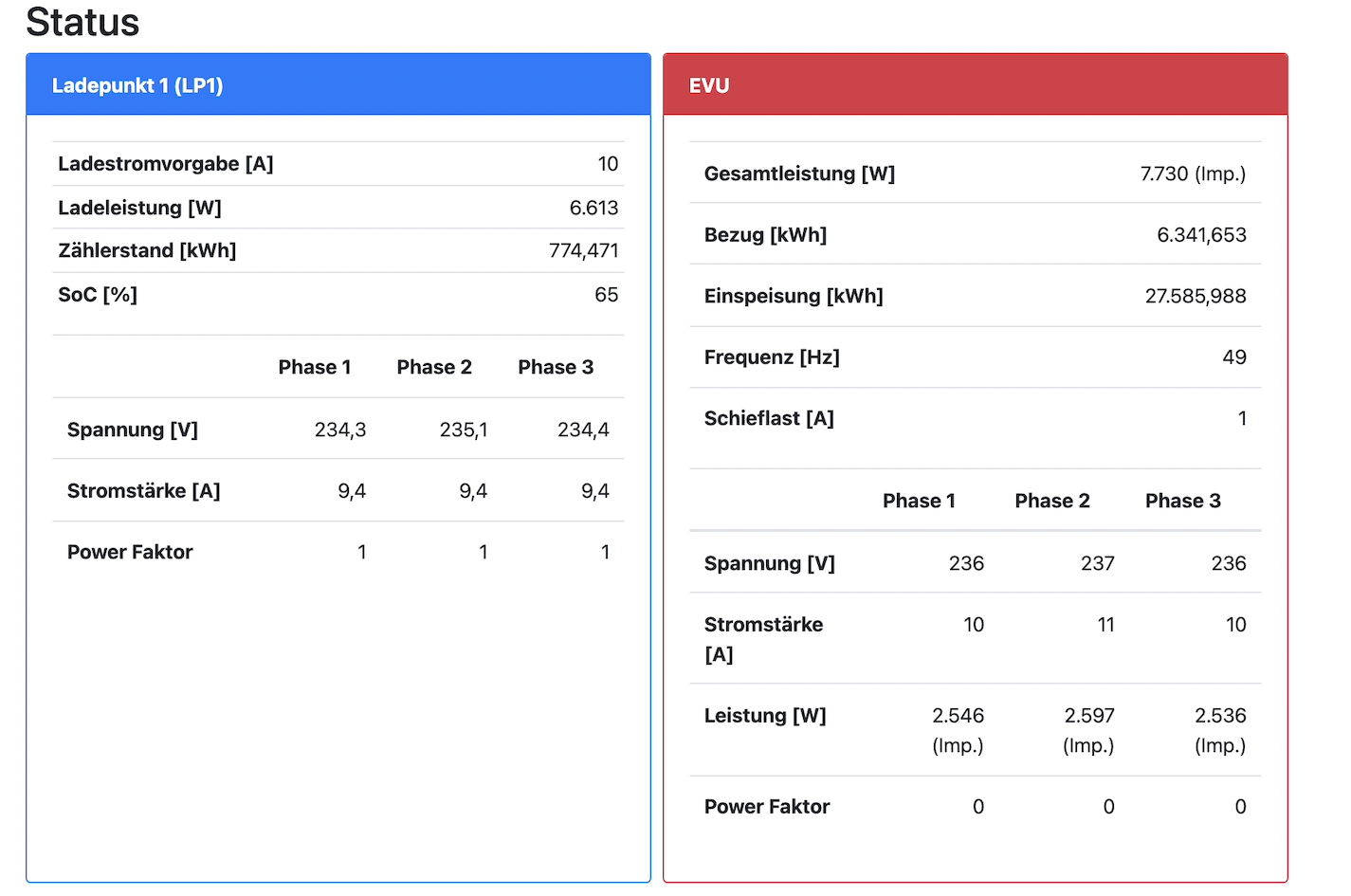The width and height of the screenshot is (1351, 896).
Task: Click Phase 2 column header in LP1 table
Action: pyautogui.click(x=434, y=367)
